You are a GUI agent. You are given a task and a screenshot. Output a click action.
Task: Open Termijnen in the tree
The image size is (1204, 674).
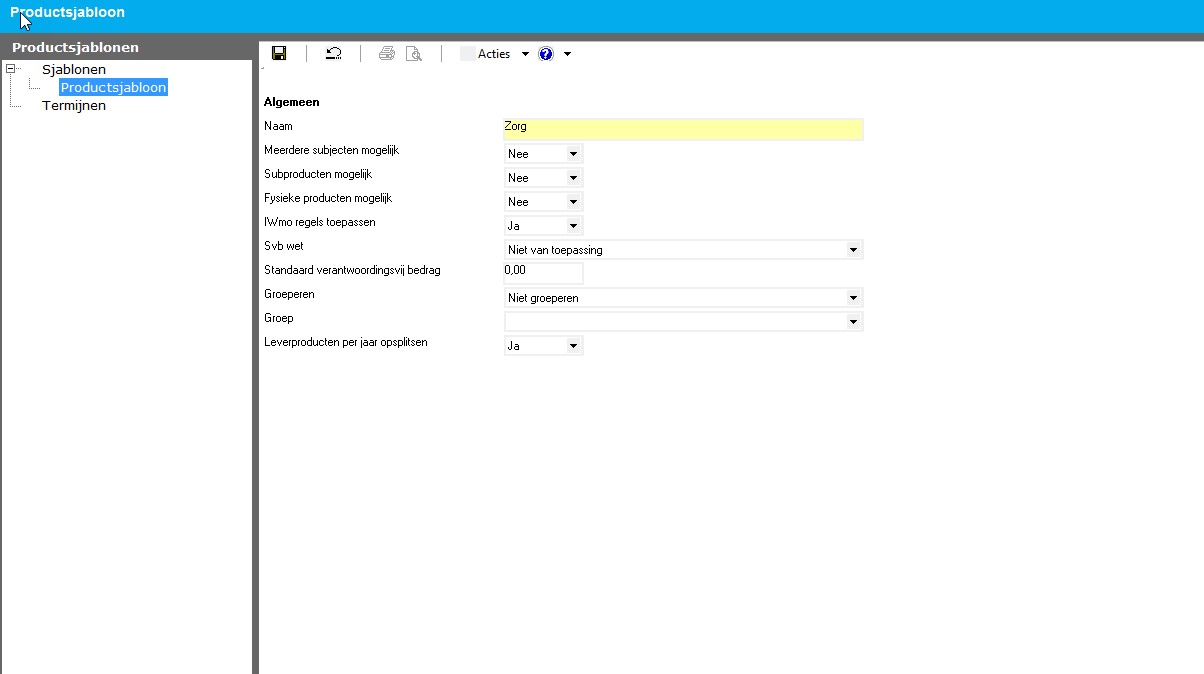coord(73,106)
